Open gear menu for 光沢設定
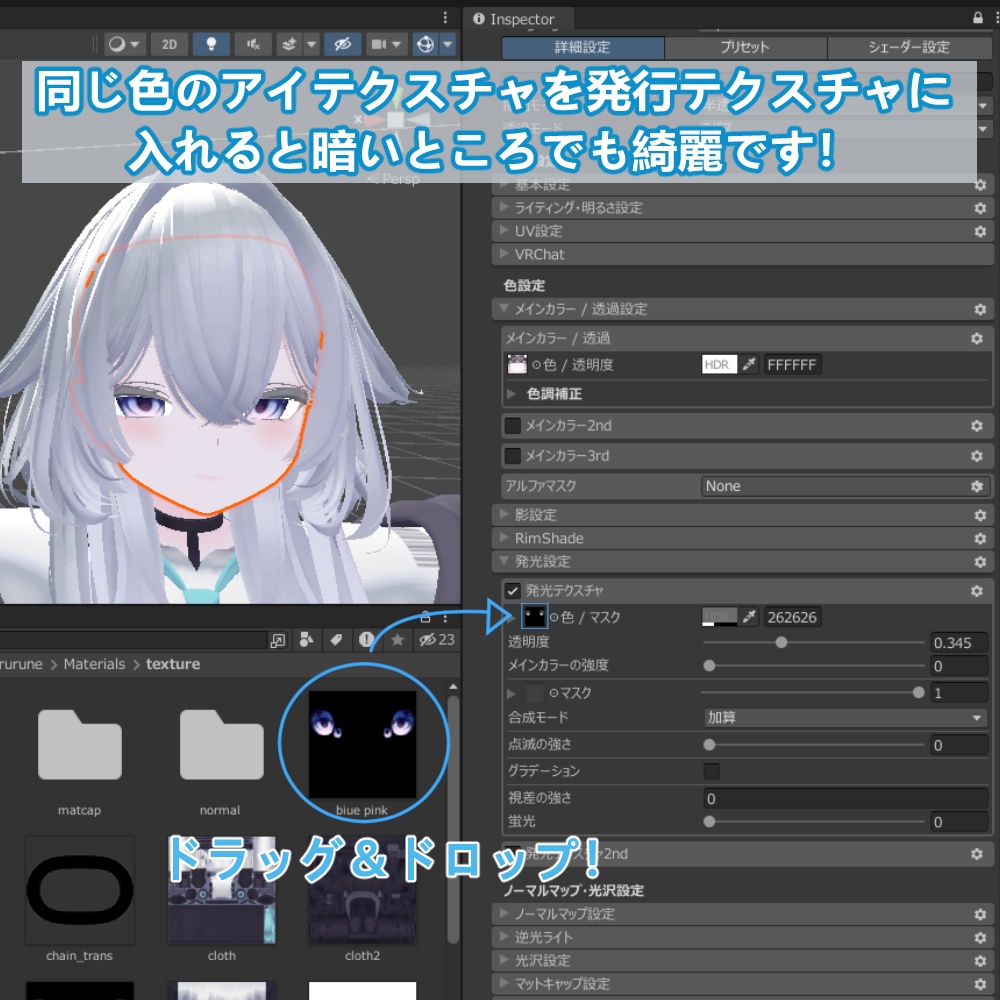Viewport: 1000px width, 1000px height. (980, 961)
